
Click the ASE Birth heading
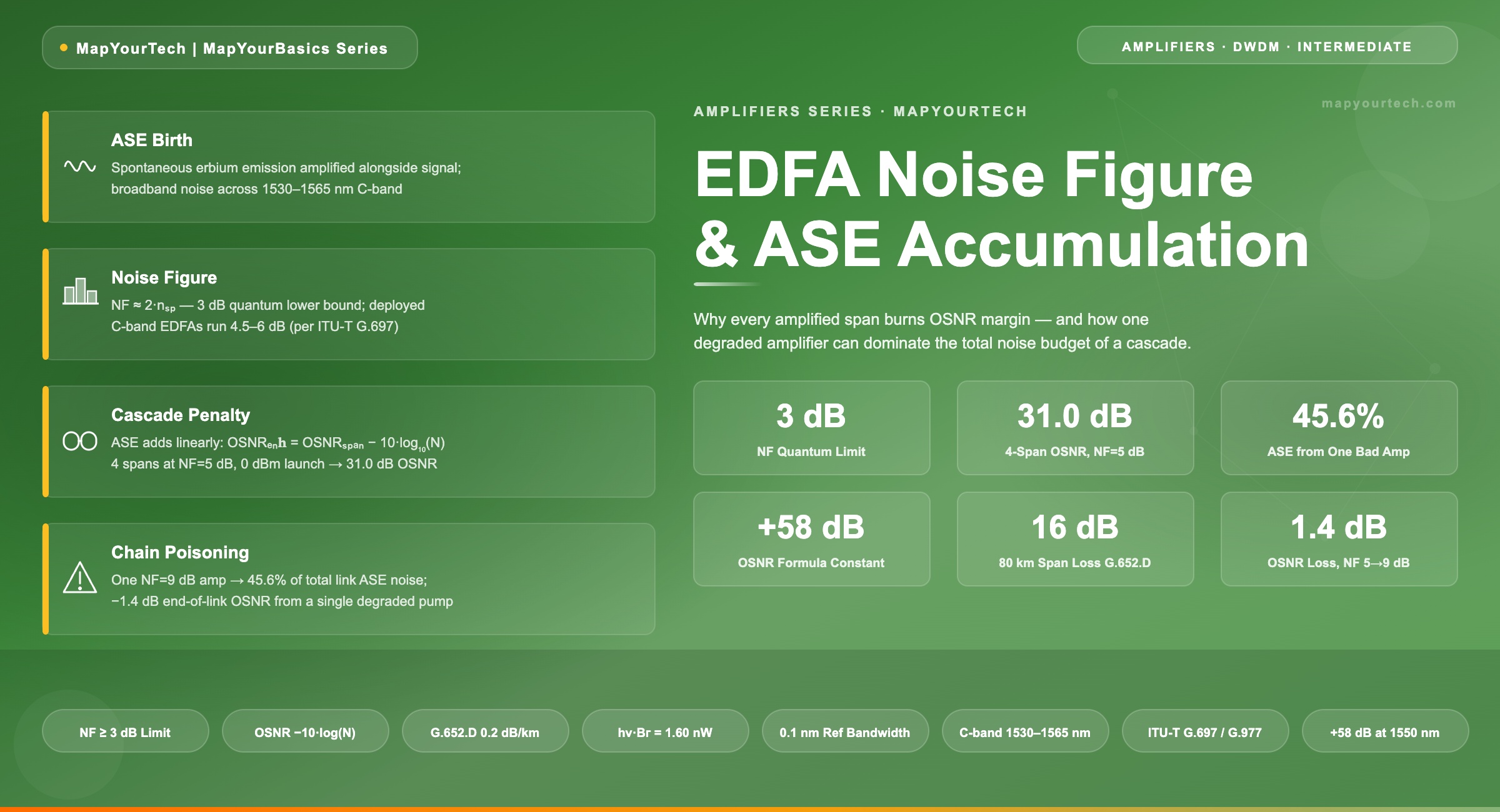point(152,140)
